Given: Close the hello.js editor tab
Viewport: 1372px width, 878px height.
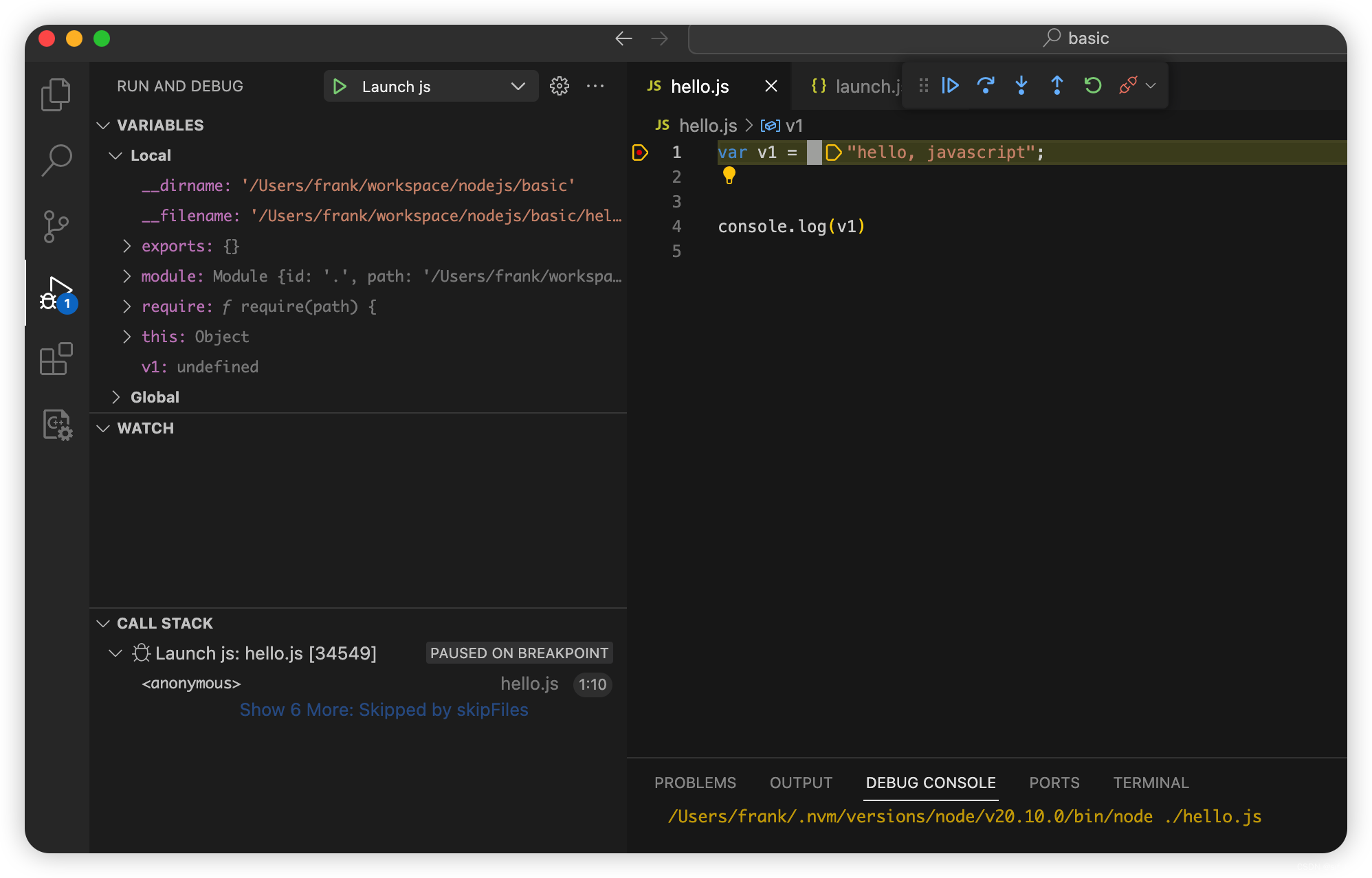Looking at the screenshot, I should (x=771, y=86).
